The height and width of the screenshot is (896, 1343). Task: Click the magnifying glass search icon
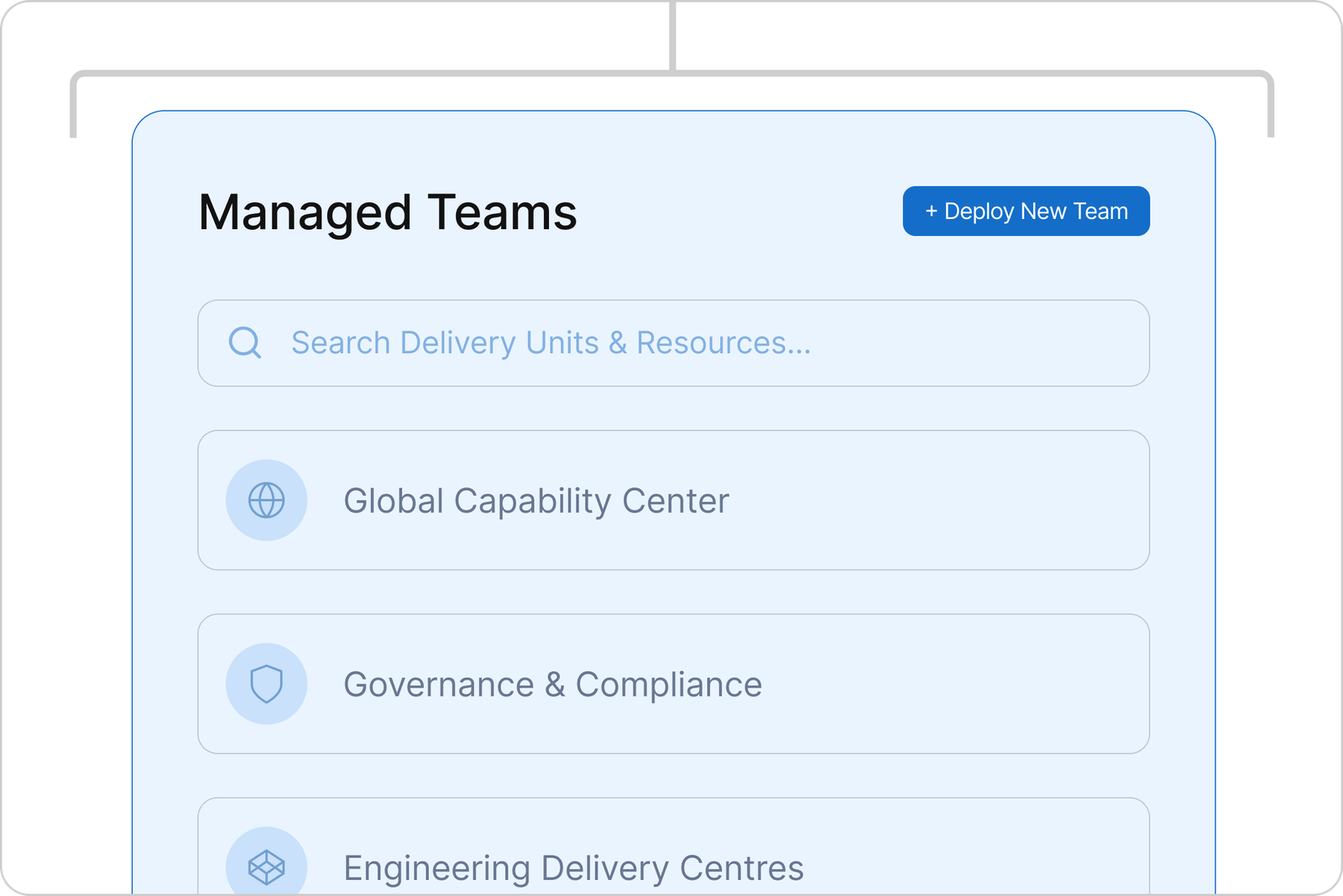[x=245, y=342]
